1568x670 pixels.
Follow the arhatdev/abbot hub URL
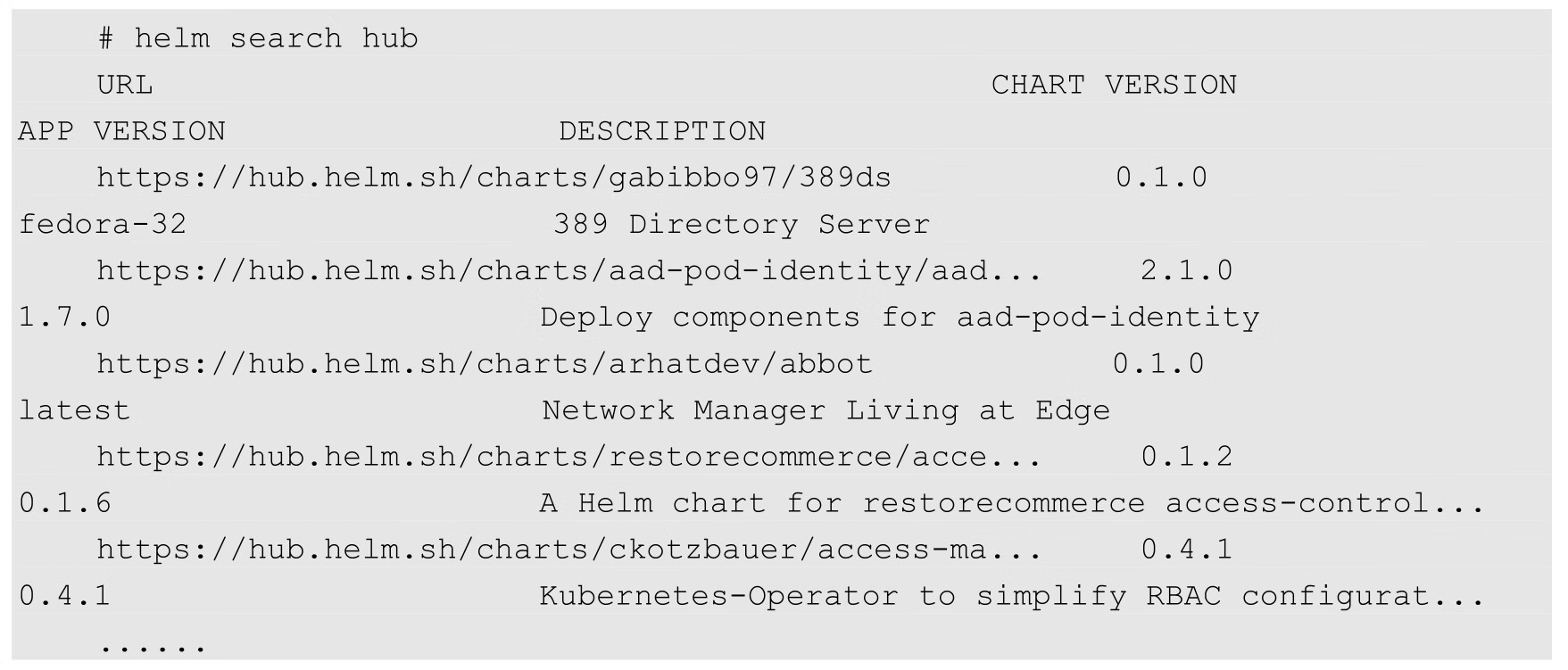tap(485, 364)
